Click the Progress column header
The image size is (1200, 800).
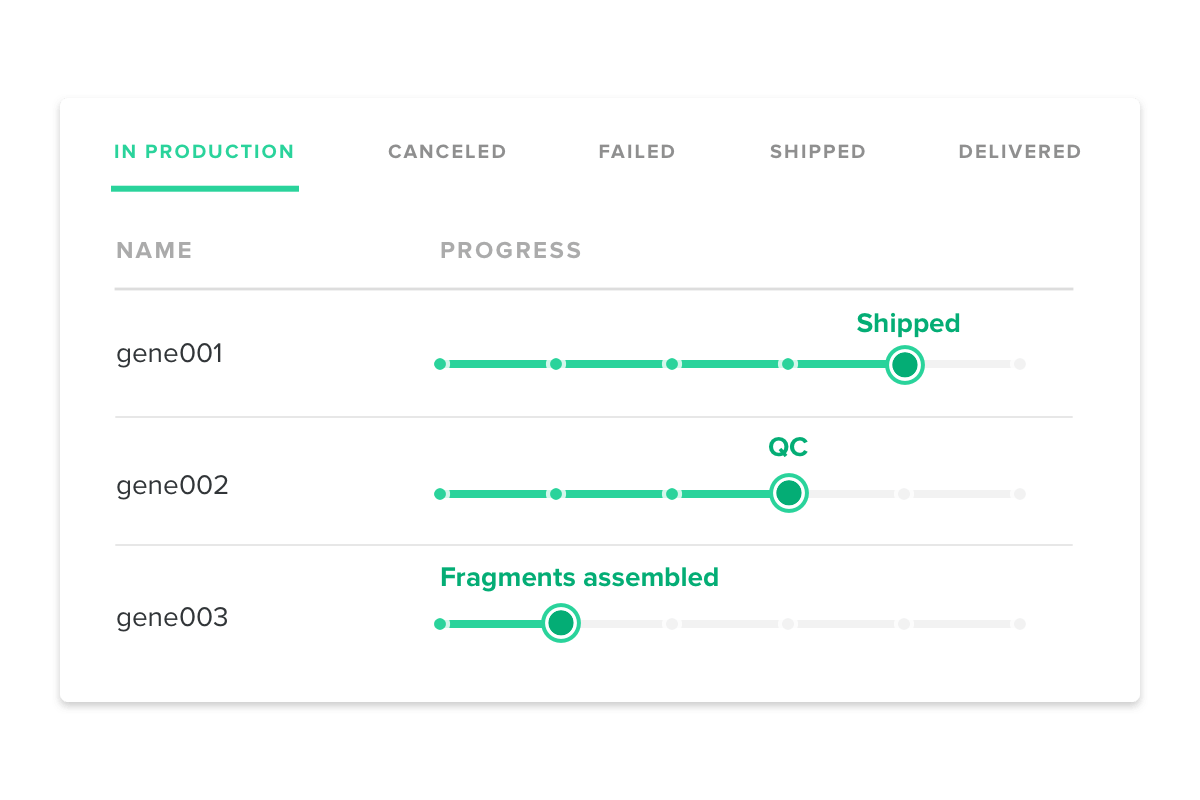pos(511,250)
